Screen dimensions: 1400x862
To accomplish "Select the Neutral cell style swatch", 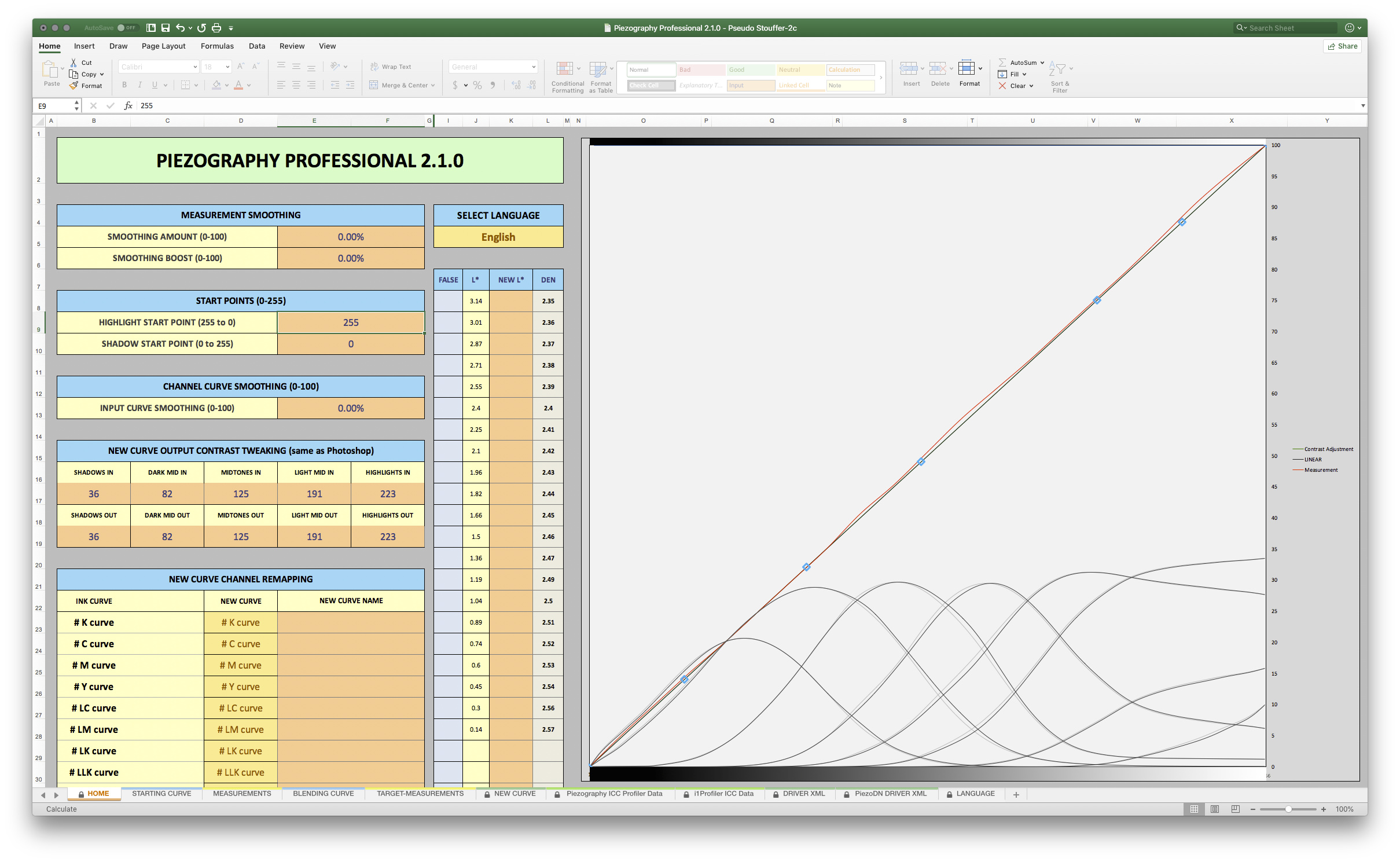I will tap(800, 69).
